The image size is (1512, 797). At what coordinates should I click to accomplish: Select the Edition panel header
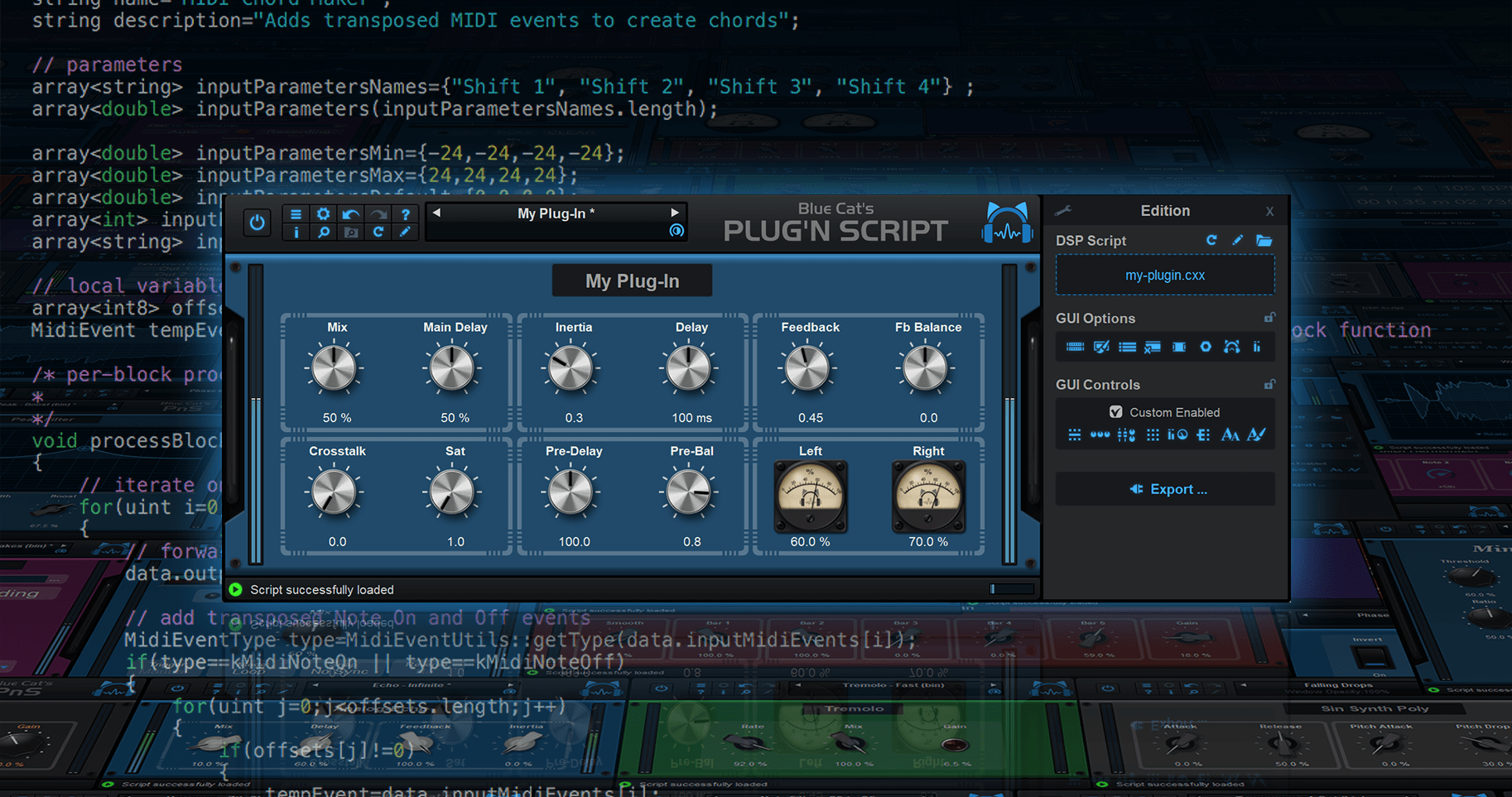(x=1164, y=210)
